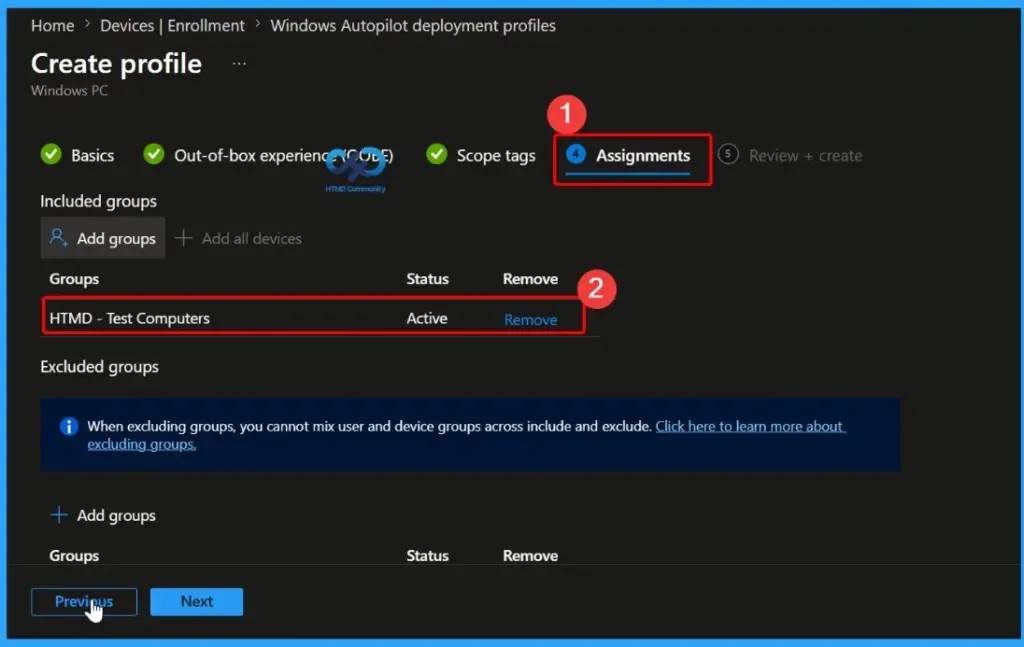Click the Next button

(197, 601)
